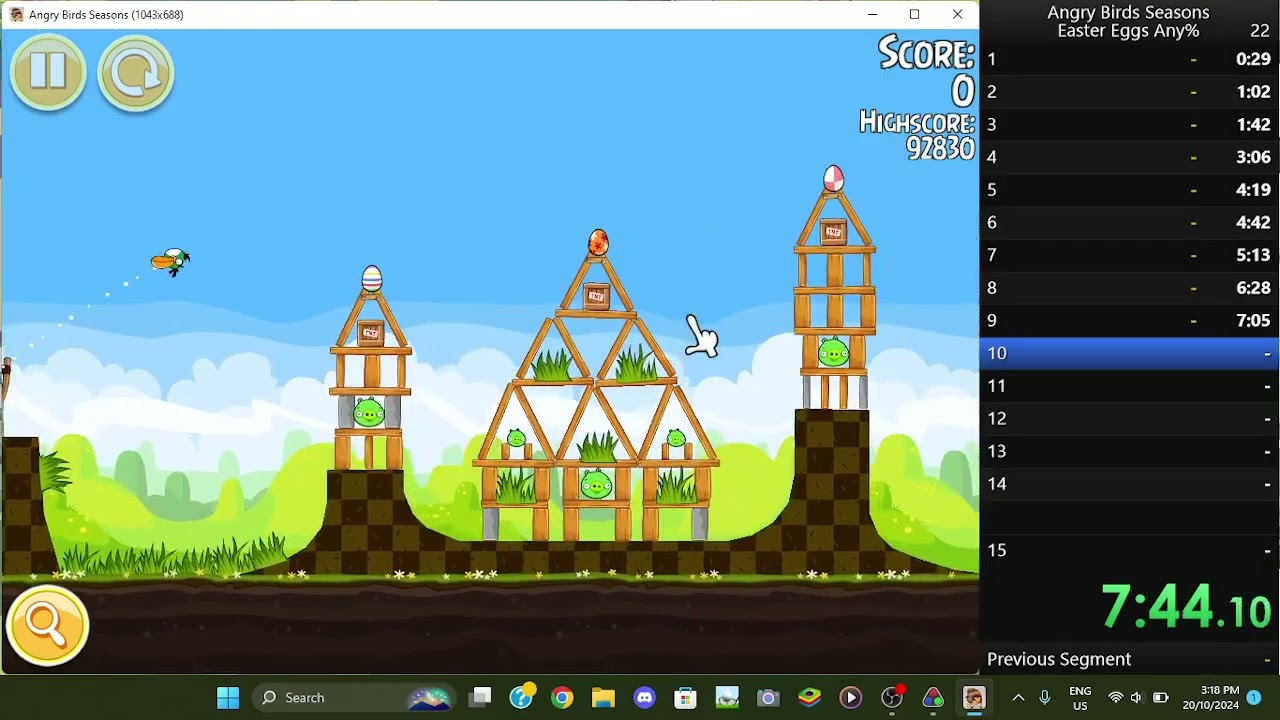Click split row 8 with time 6:28

(x=1130, y=288)
